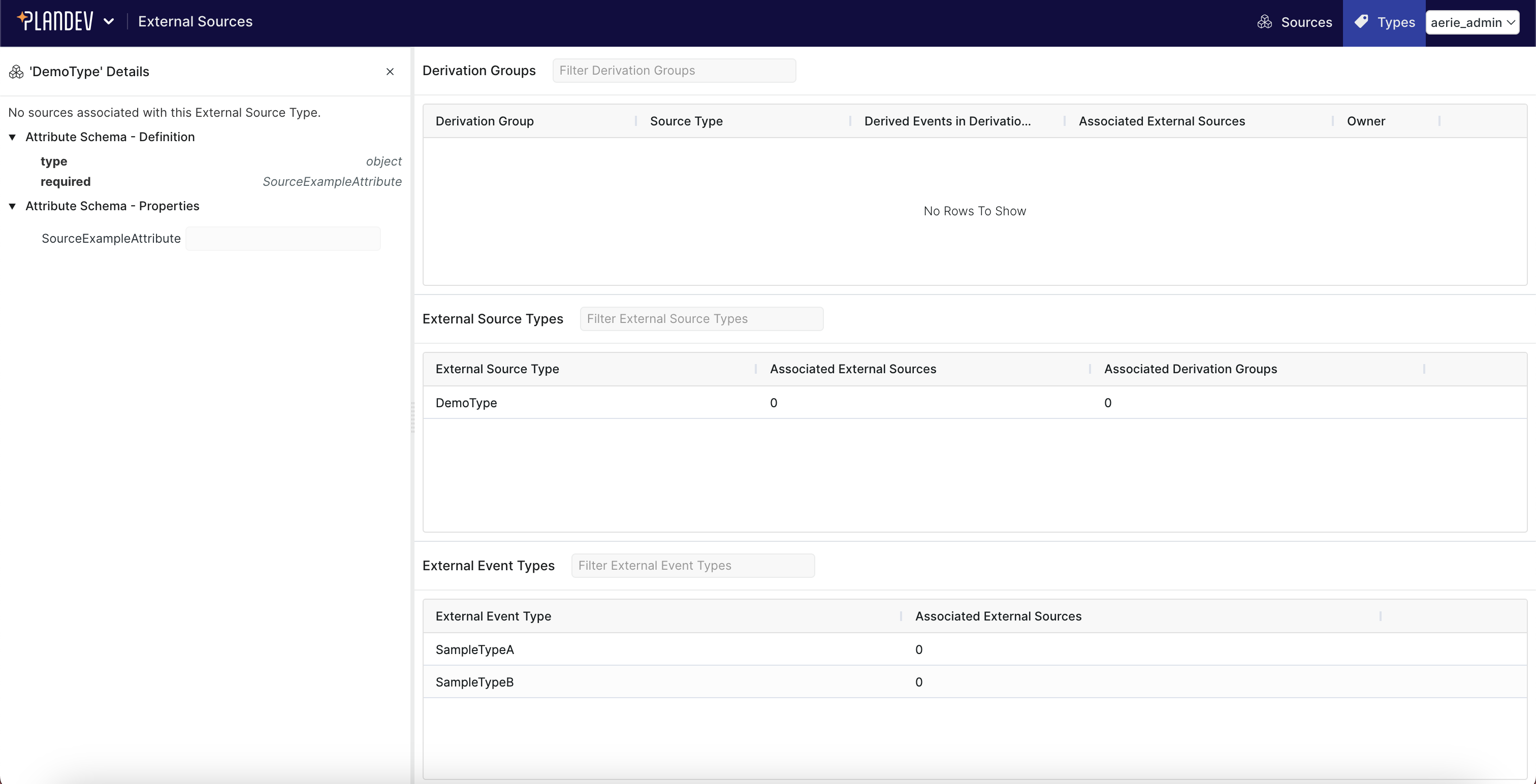
Task: Collapse the Attribute Schema - Definition section
Action: pyautogui.click(x=13, y=137)
